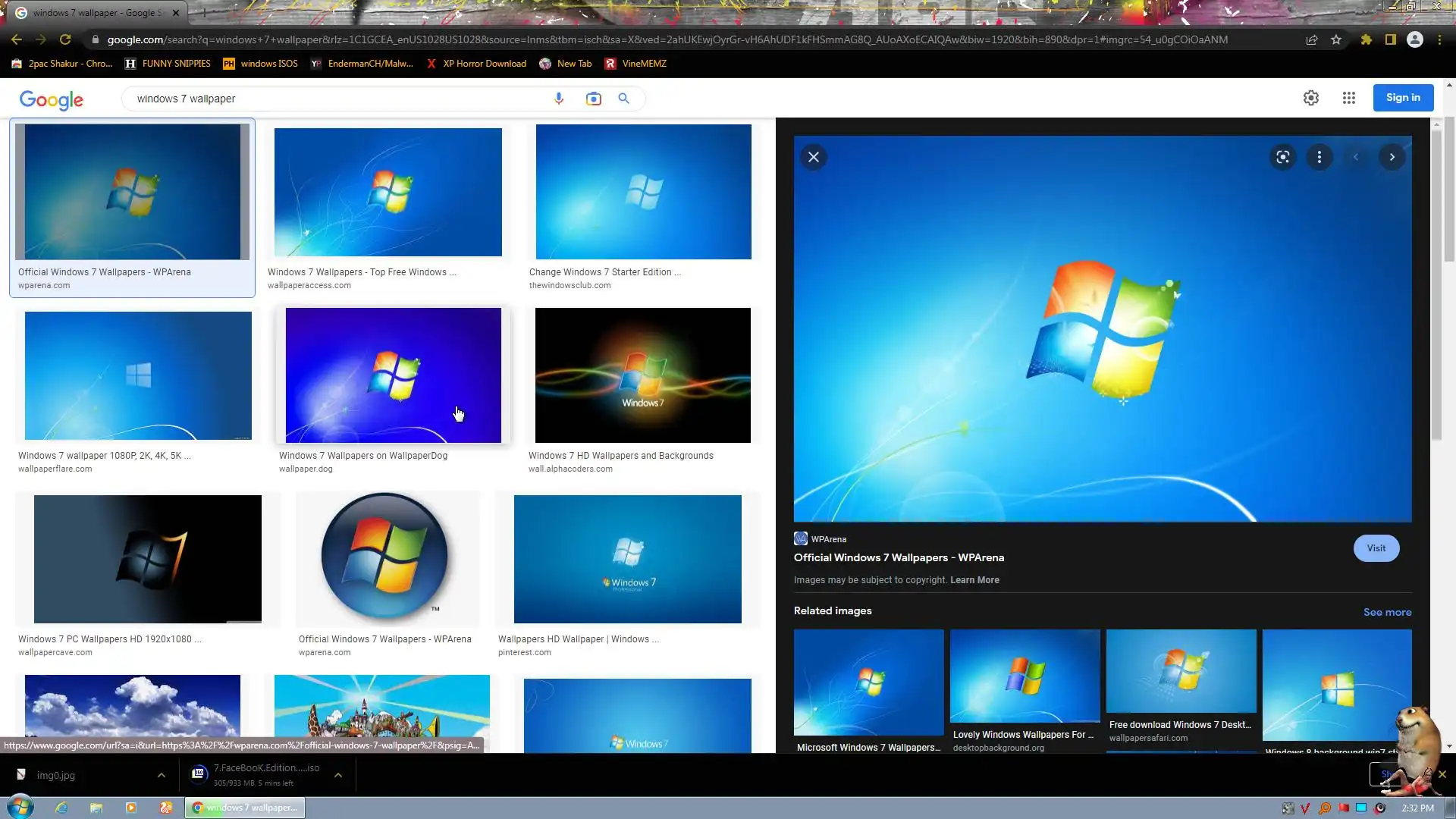The width and height of the screenshot is (1456, 819).
Task: Click the See more link
Action: 1387,612
